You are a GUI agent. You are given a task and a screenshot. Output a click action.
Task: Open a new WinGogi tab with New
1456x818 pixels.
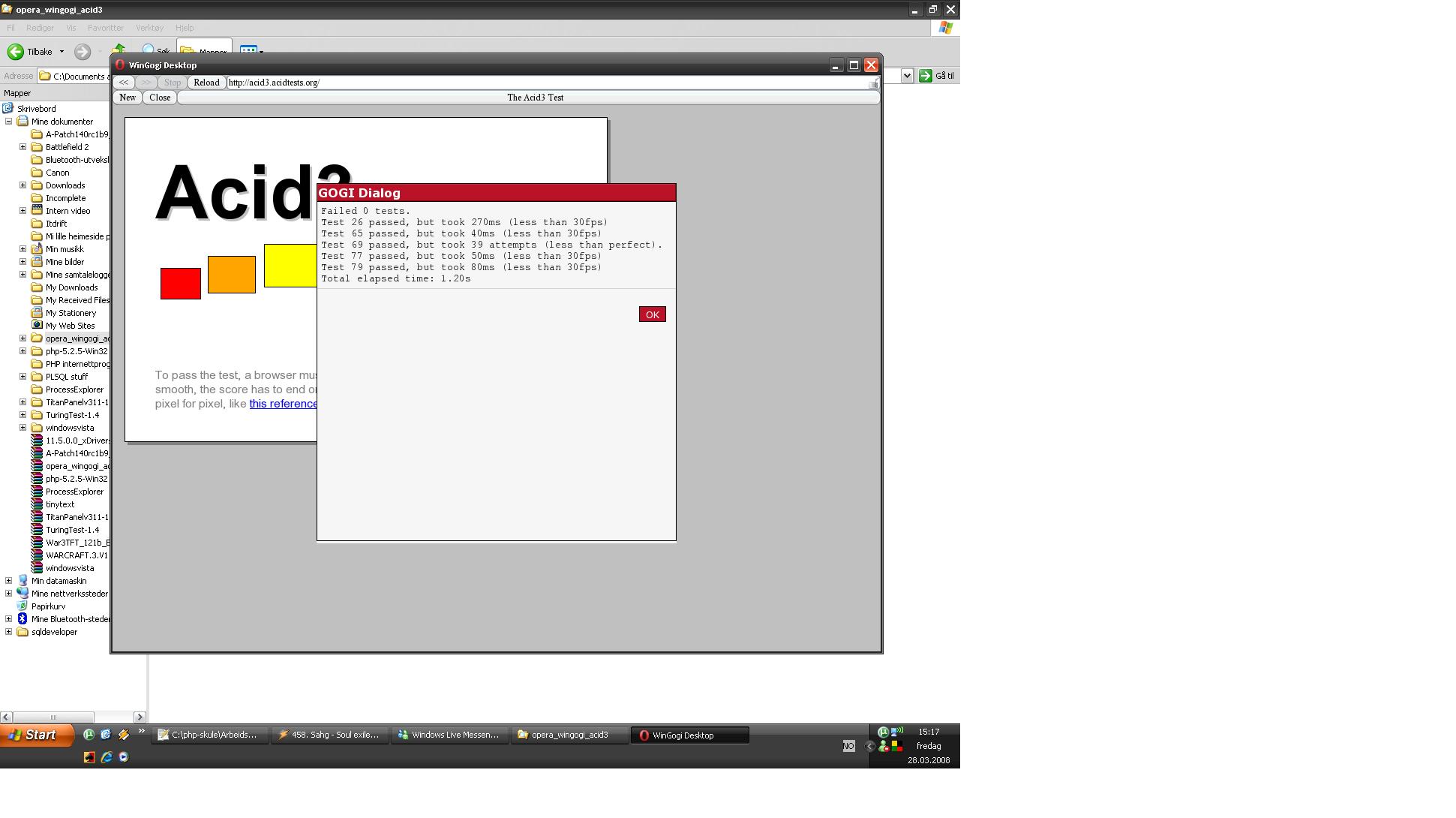128,98
